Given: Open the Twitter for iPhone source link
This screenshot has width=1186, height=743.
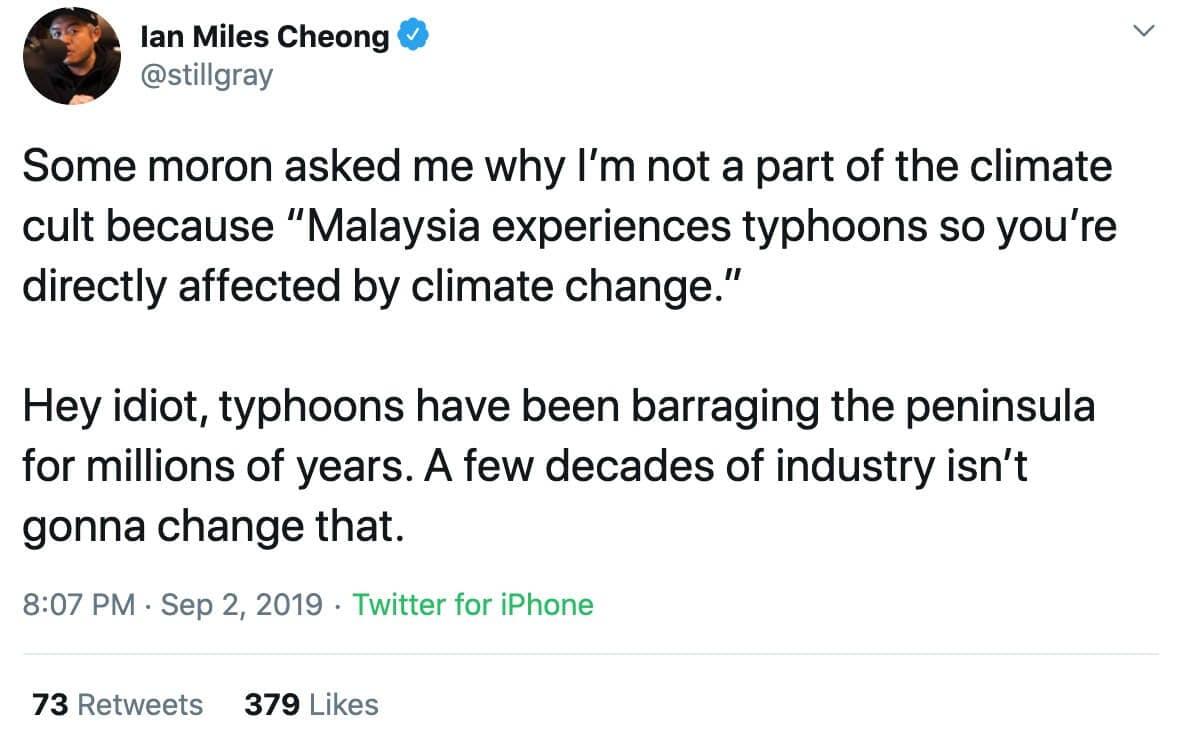Looking at the screenshot, I should pos(473,605).
